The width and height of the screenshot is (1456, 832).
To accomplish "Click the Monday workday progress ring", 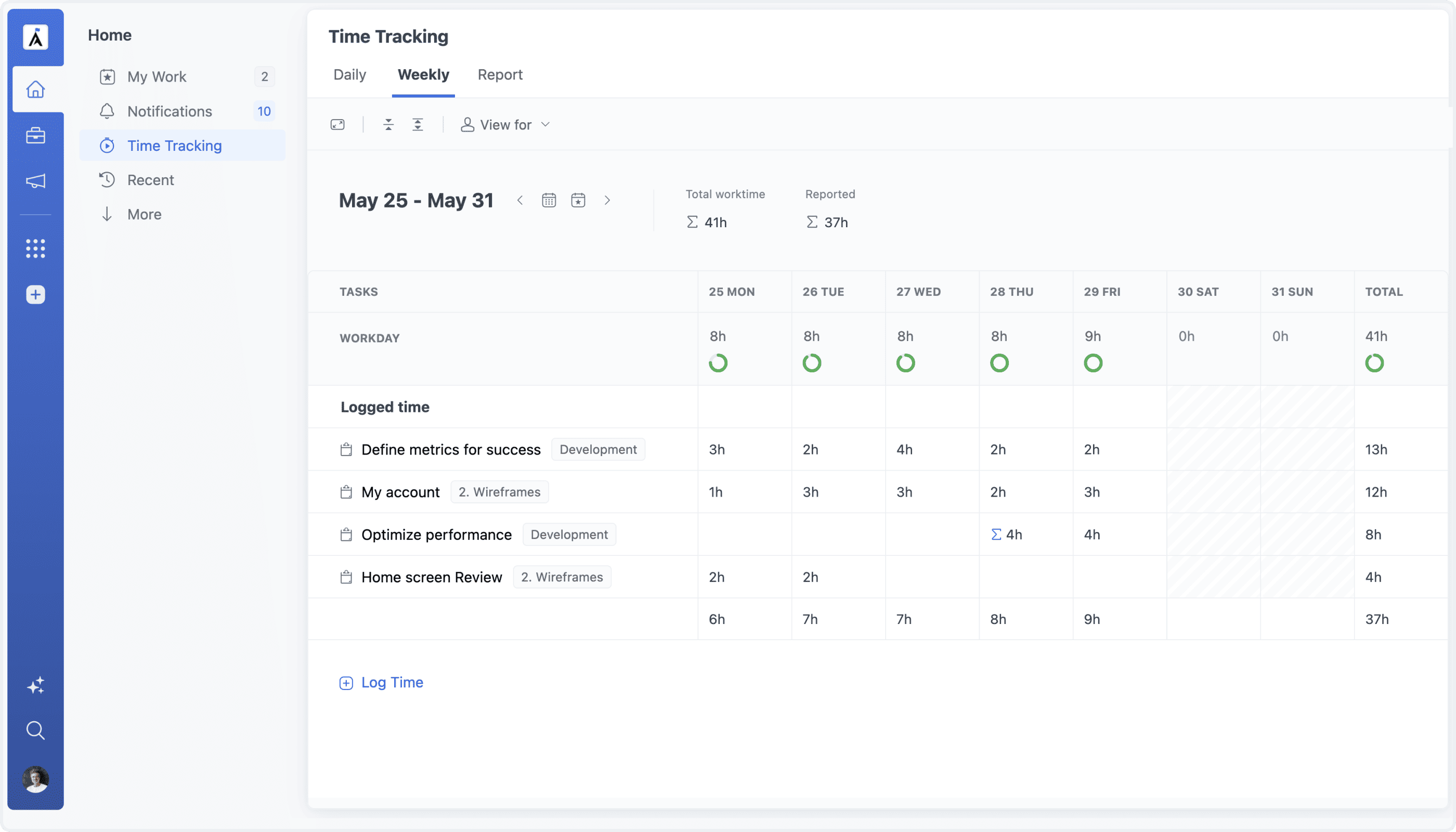I will [x=718, y=363].
